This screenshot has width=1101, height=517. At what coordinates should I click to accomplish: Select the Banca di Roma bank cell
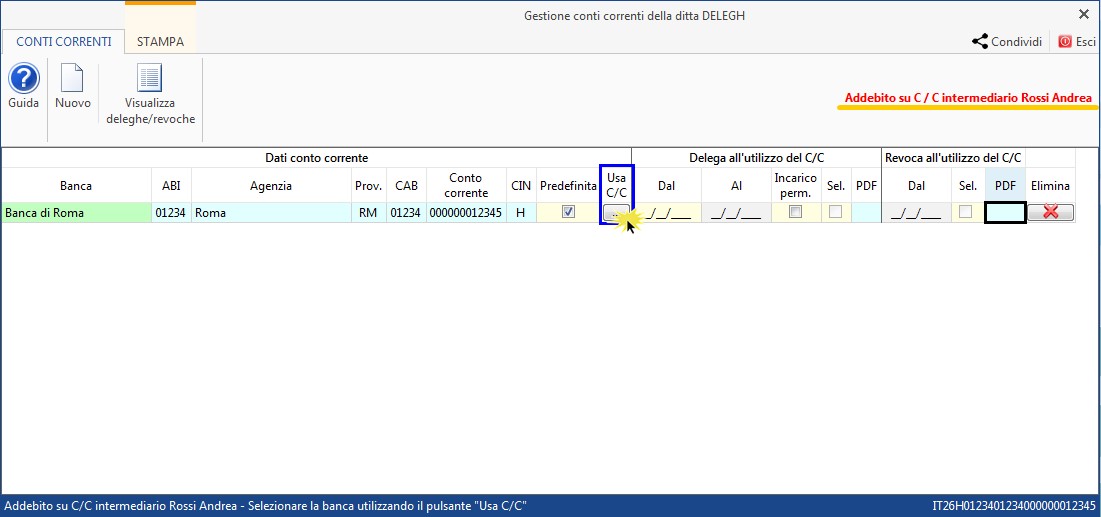(x=75, y=212)
